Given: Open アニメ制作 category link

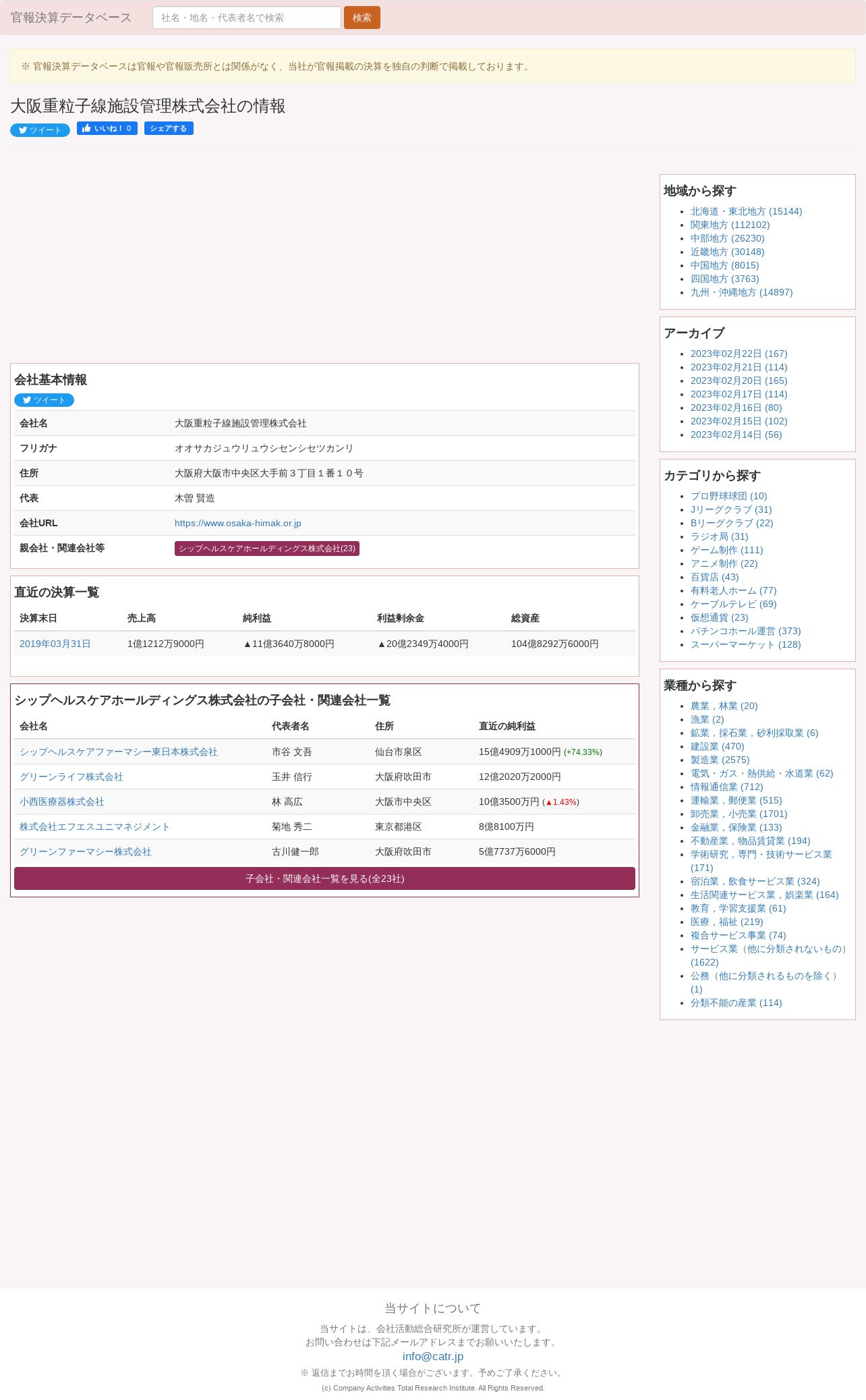Looking at the screenshot, I should click(724, 563).
